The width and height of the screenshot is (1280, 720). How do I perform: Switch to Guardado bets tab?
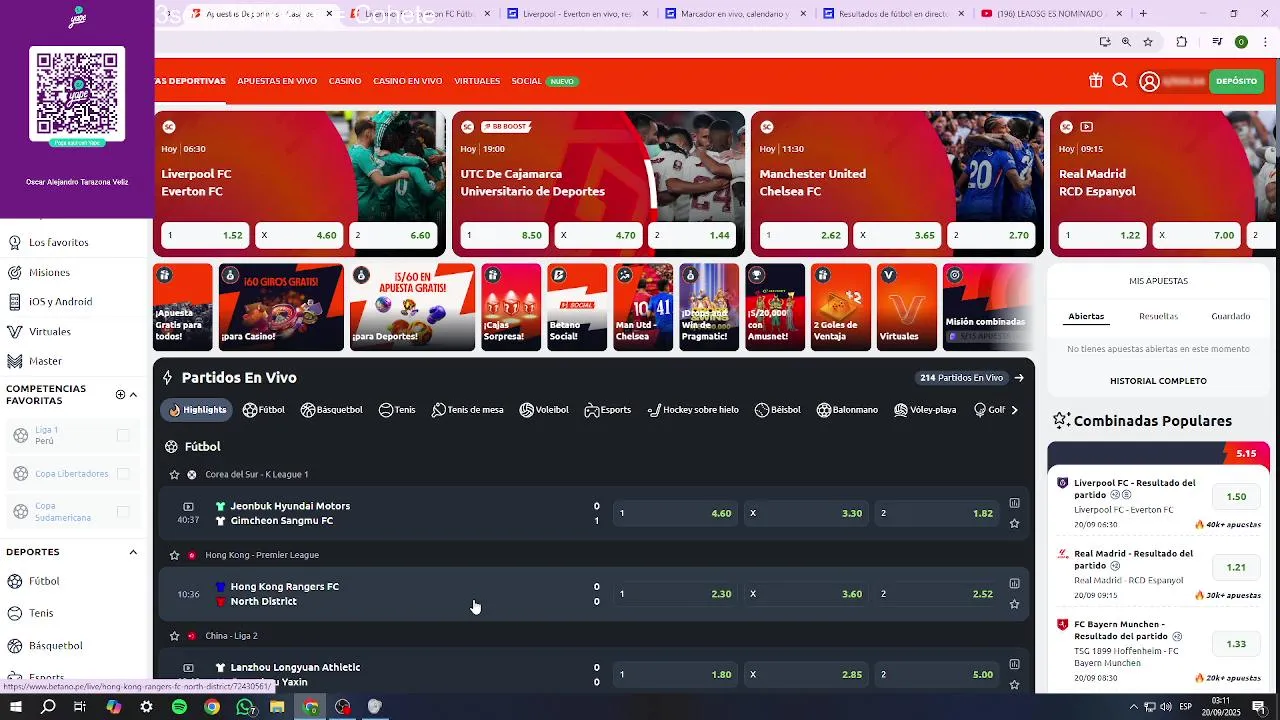[x=1231, y=317]
